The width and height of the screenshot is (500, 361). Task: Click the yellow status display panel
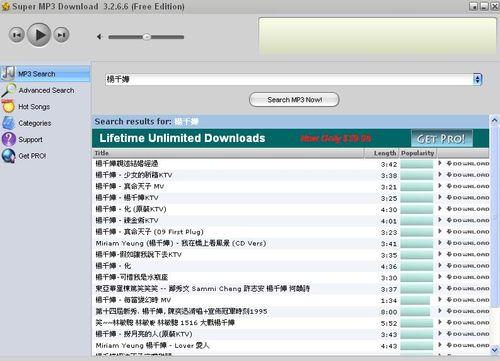(x=377, y=36)
